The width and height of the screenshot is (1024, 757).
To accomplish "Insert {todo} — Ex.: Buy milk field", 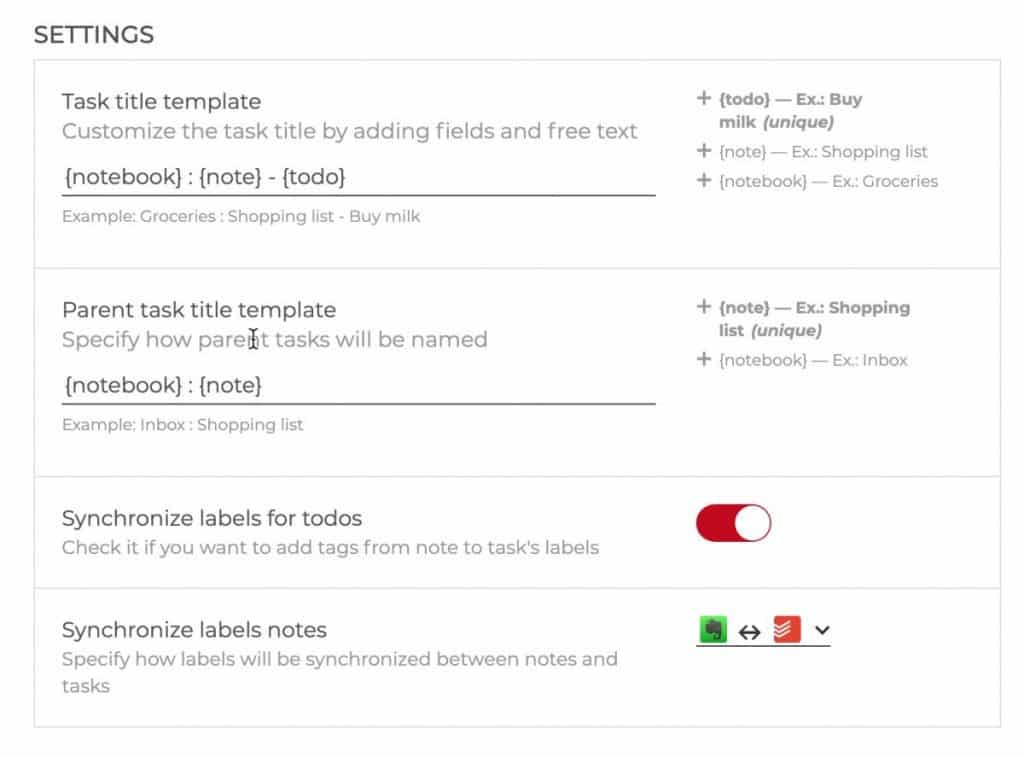I will [x=790, y=110].
